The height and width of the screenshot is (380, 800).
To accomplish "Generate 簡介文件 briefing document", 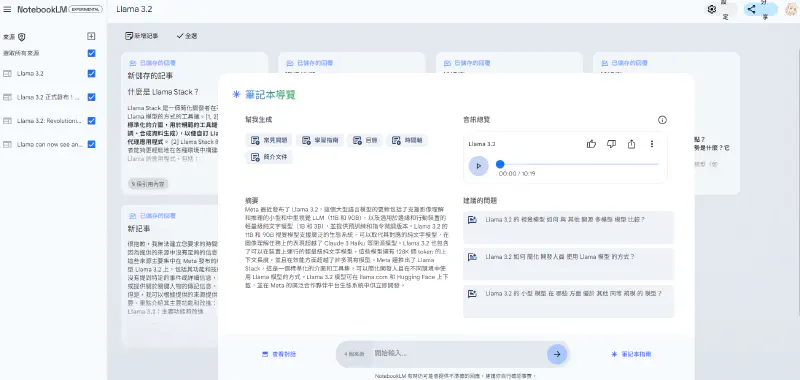I will pos(269,157).
